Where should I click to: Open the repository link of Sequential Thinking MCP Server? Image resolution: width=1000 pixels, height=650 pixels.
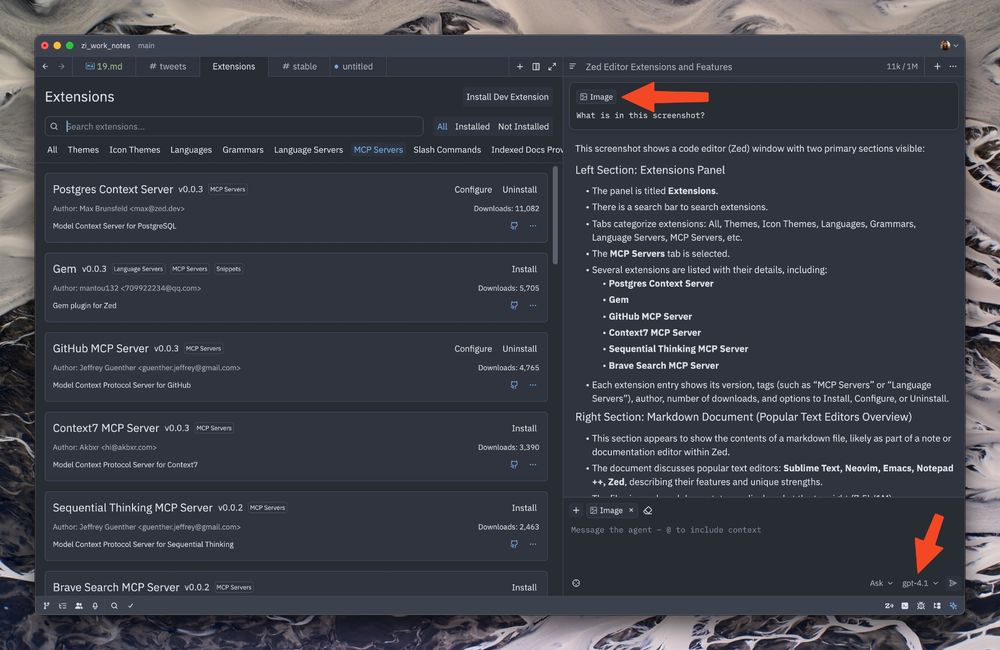(x=514, y=544)
